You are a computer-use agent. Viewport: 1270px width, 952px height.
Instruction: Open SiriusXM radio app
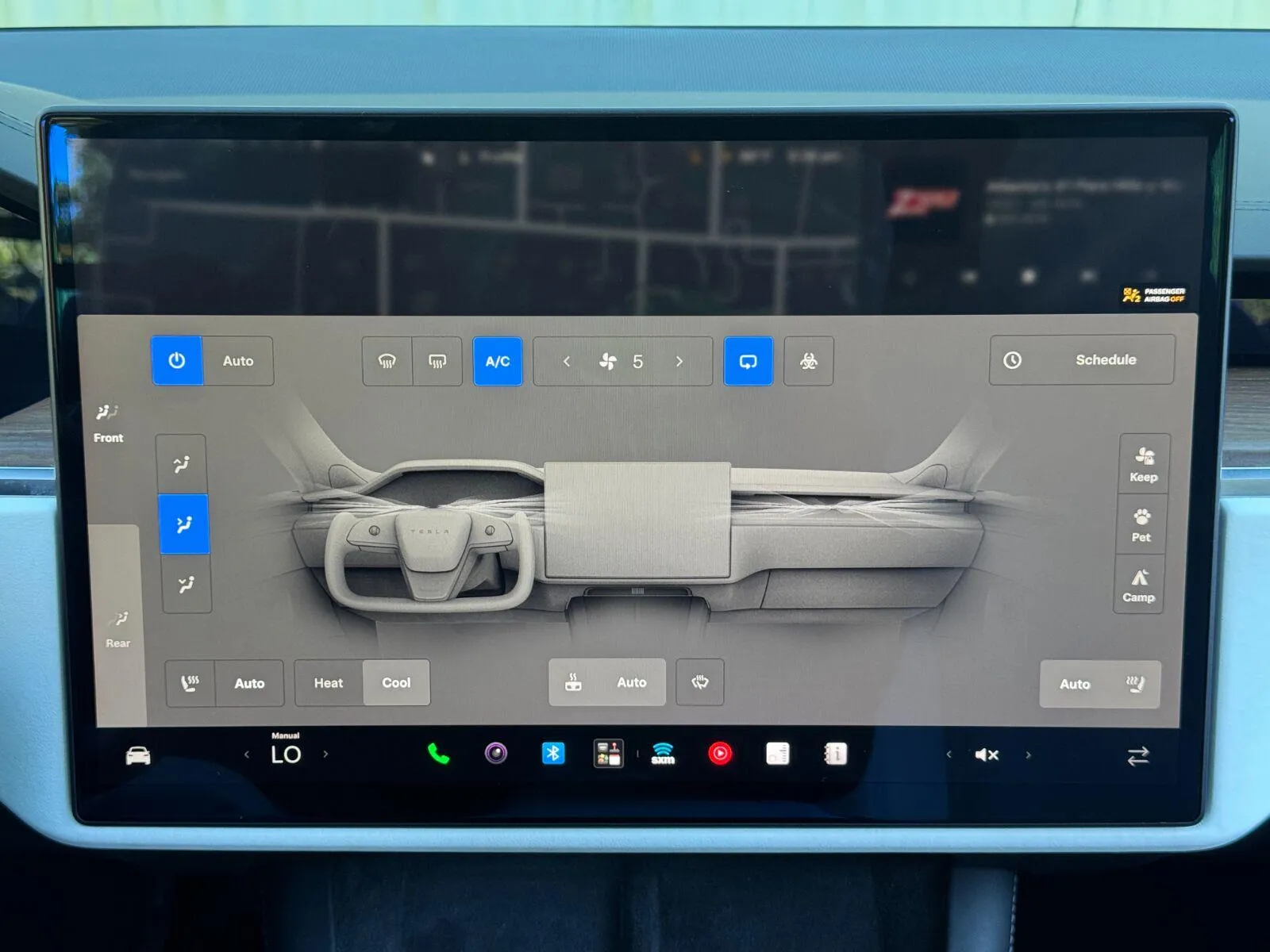(x=663, y=754)
